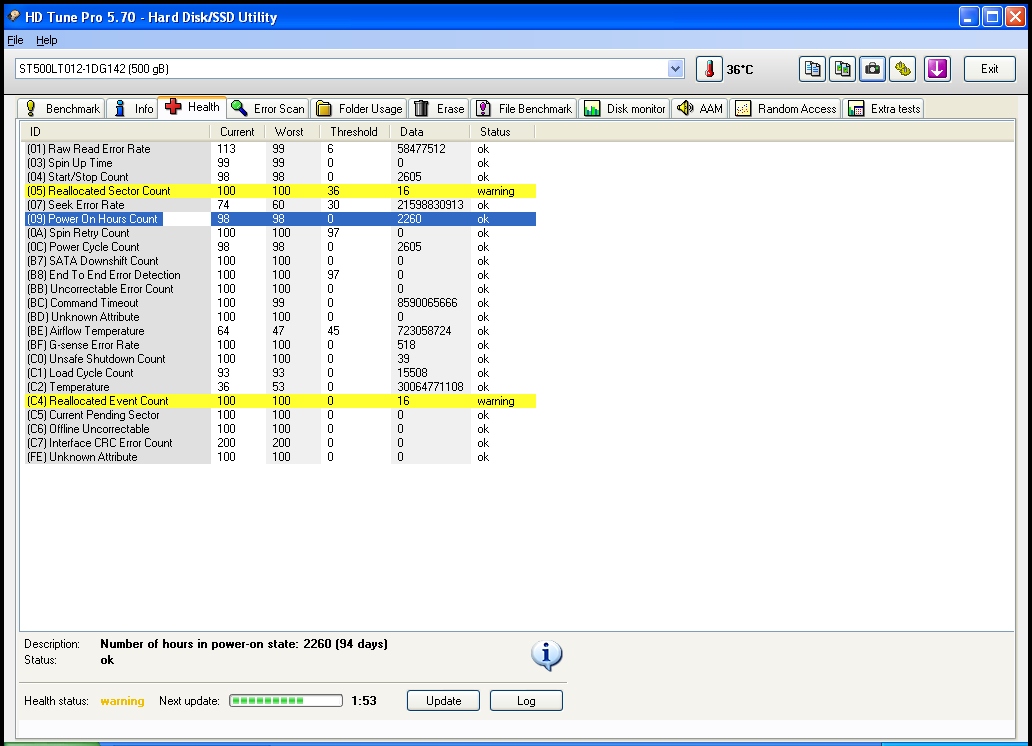Select the (FE) Unknown Attribute row
The image size is (1032, 746).
[280, 457]
